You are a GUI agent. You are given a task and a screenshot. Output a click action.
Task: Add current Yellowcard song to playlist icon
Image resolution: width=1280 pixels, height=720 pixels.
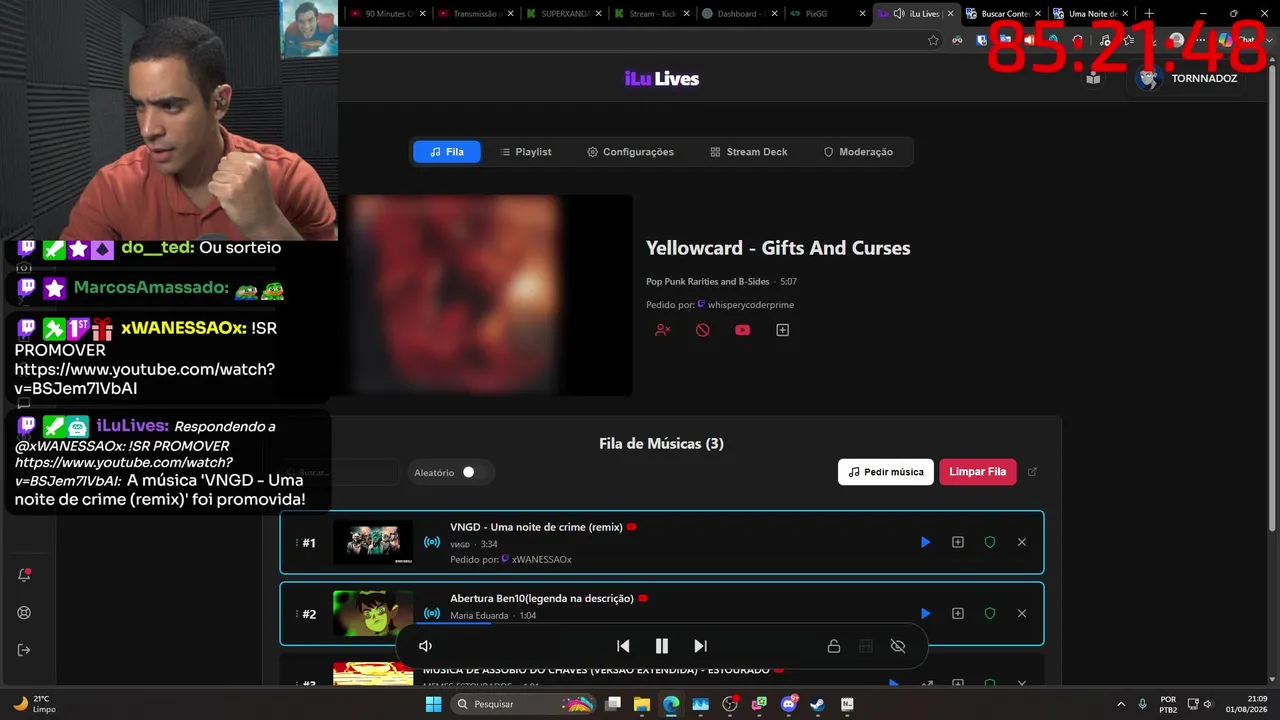pyautogui.click(x=783, y=330)
